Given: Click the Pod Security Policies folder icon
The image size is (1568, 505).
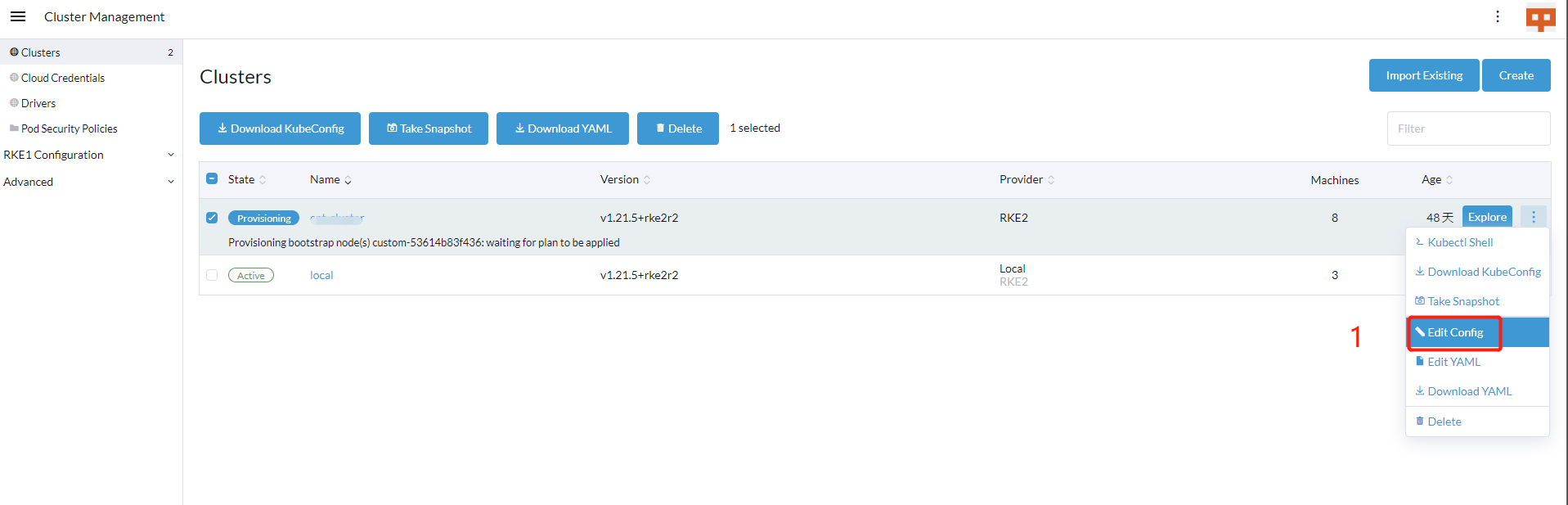Looking at the screenshot, I should click(x=14, y=129).
